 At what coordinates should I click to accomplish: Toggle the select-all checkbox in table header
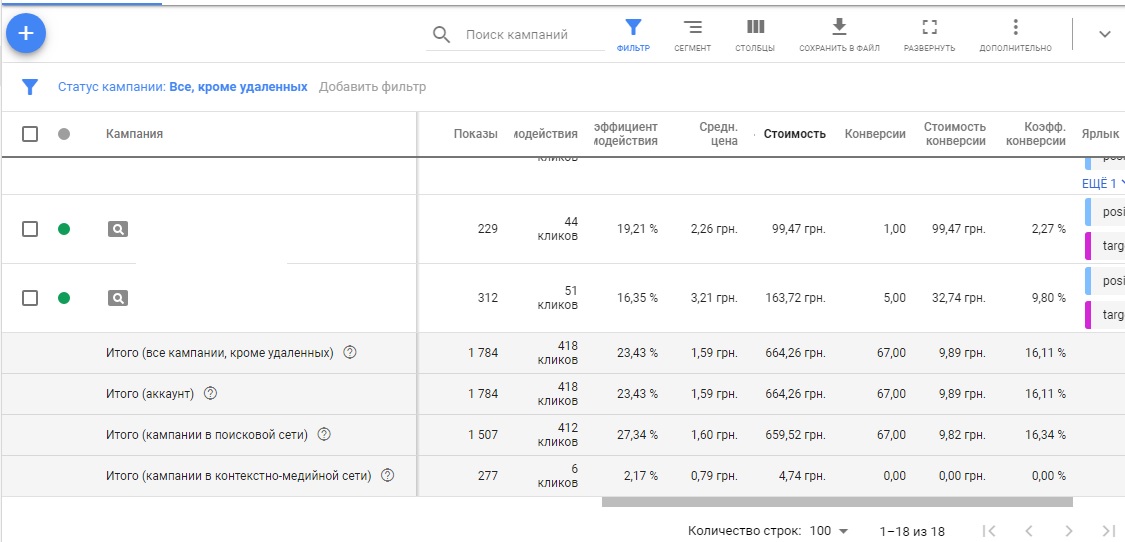pos(29,134)
